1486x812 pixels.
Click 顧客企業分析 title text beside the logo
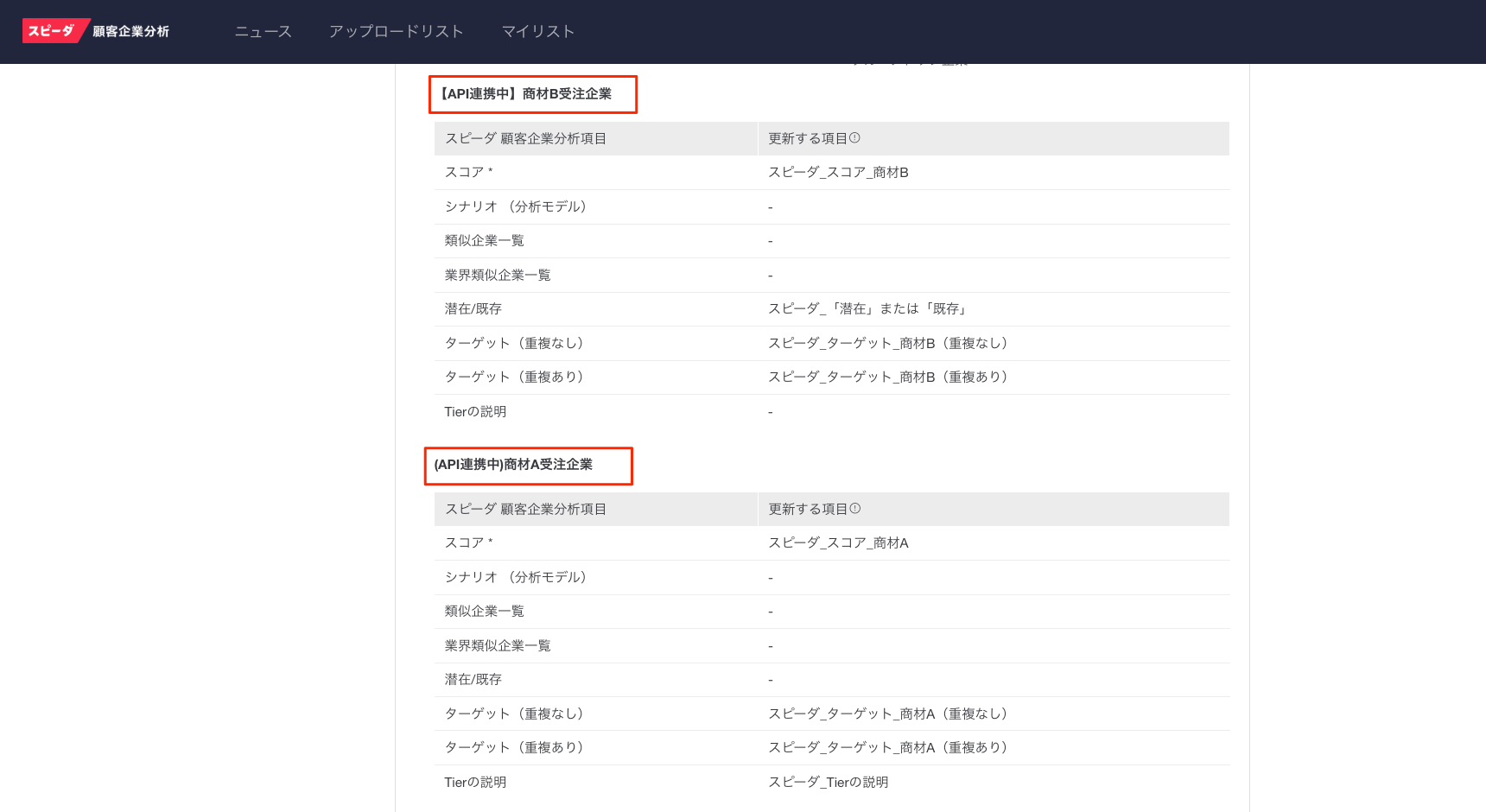click(x=131, y=31)
